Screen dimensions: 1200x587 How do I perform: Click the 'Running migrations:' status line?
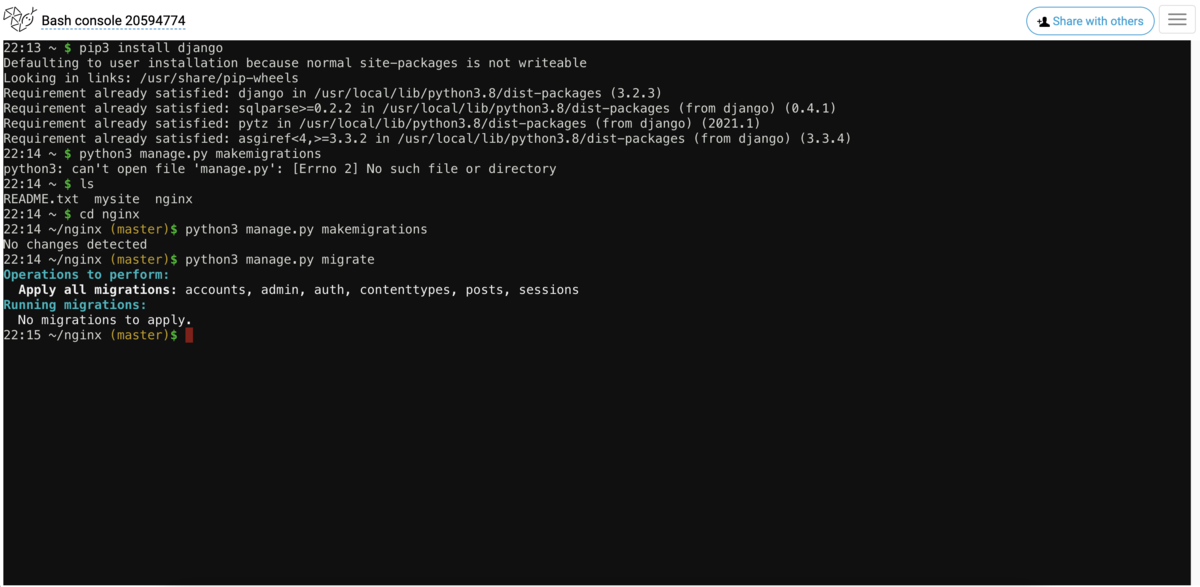[x=73, y=304]
